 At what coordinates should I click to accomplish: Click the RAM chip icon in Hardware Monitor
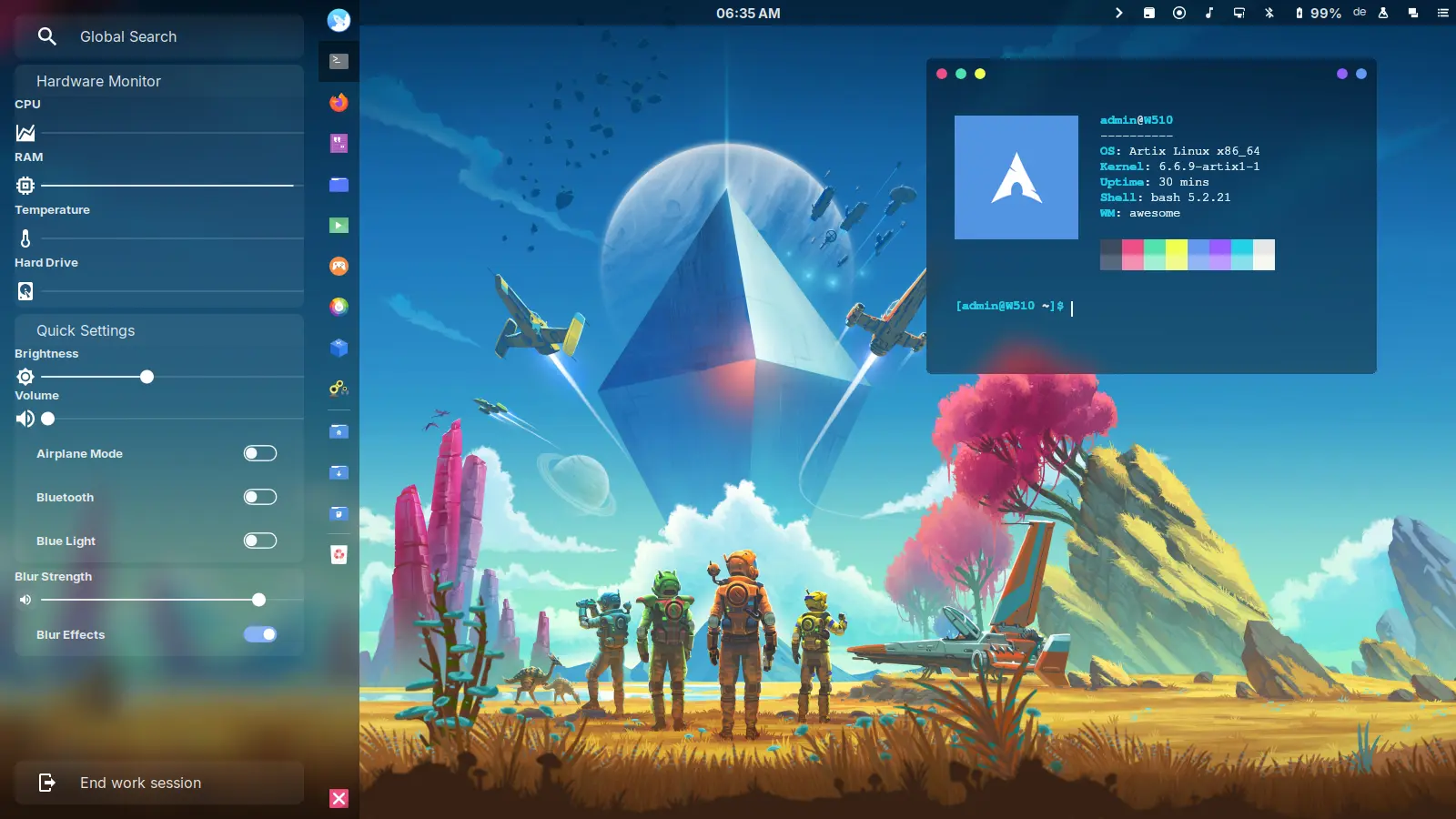point(25,186)
